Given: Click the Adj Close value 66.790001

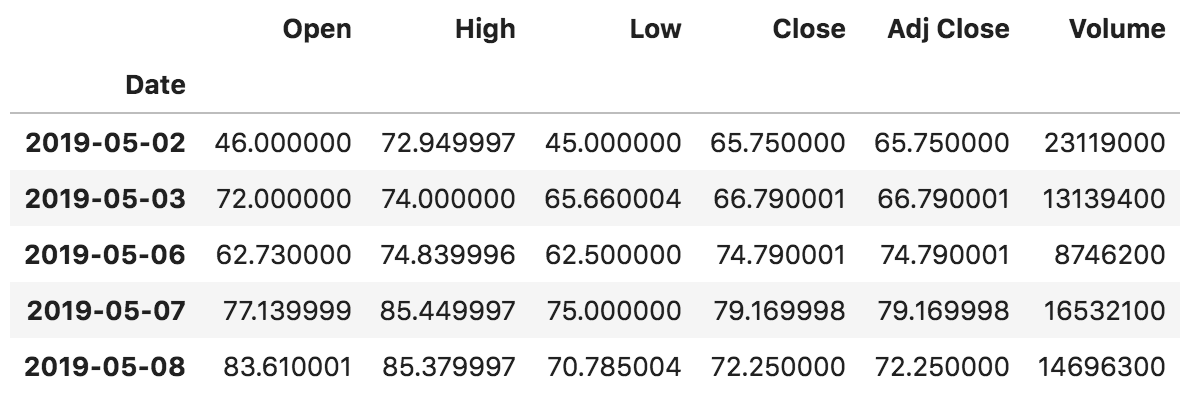Looking at the screenshot, I should pyautogui.click(x=944, y=198).
